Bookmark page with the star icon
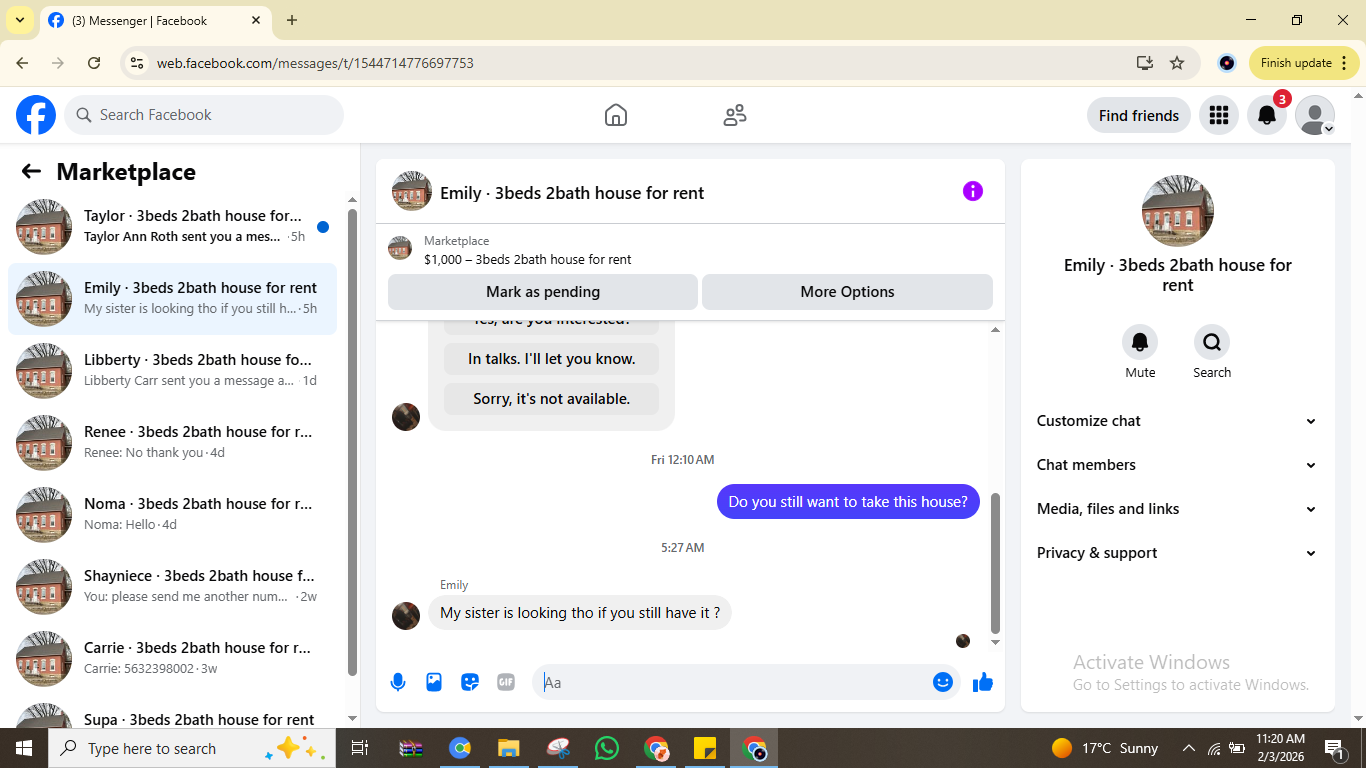1366x768 pixels. (1177, 63)
